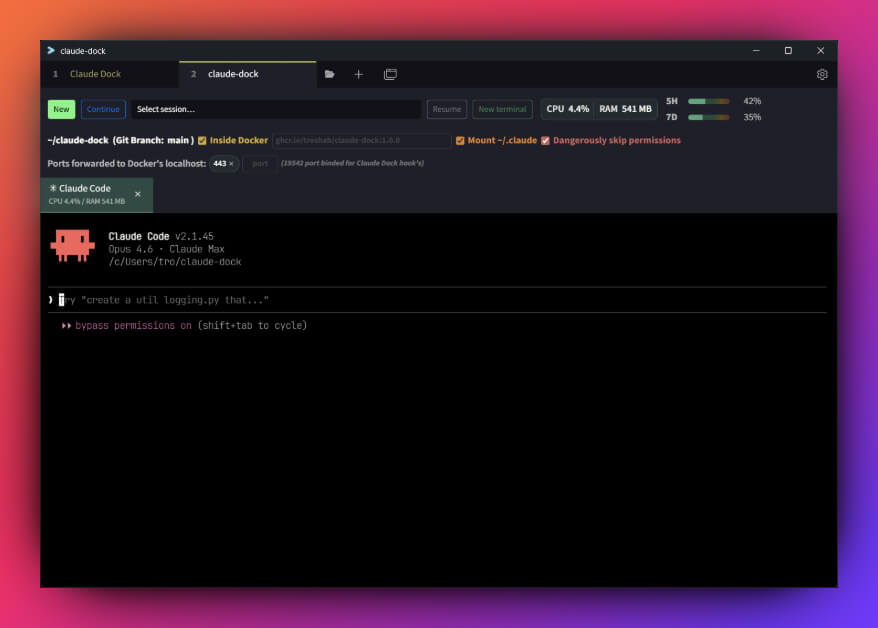The image size is (878, 628).
Task: Close the Claude Code terminal tab
Action: [138, 194]
